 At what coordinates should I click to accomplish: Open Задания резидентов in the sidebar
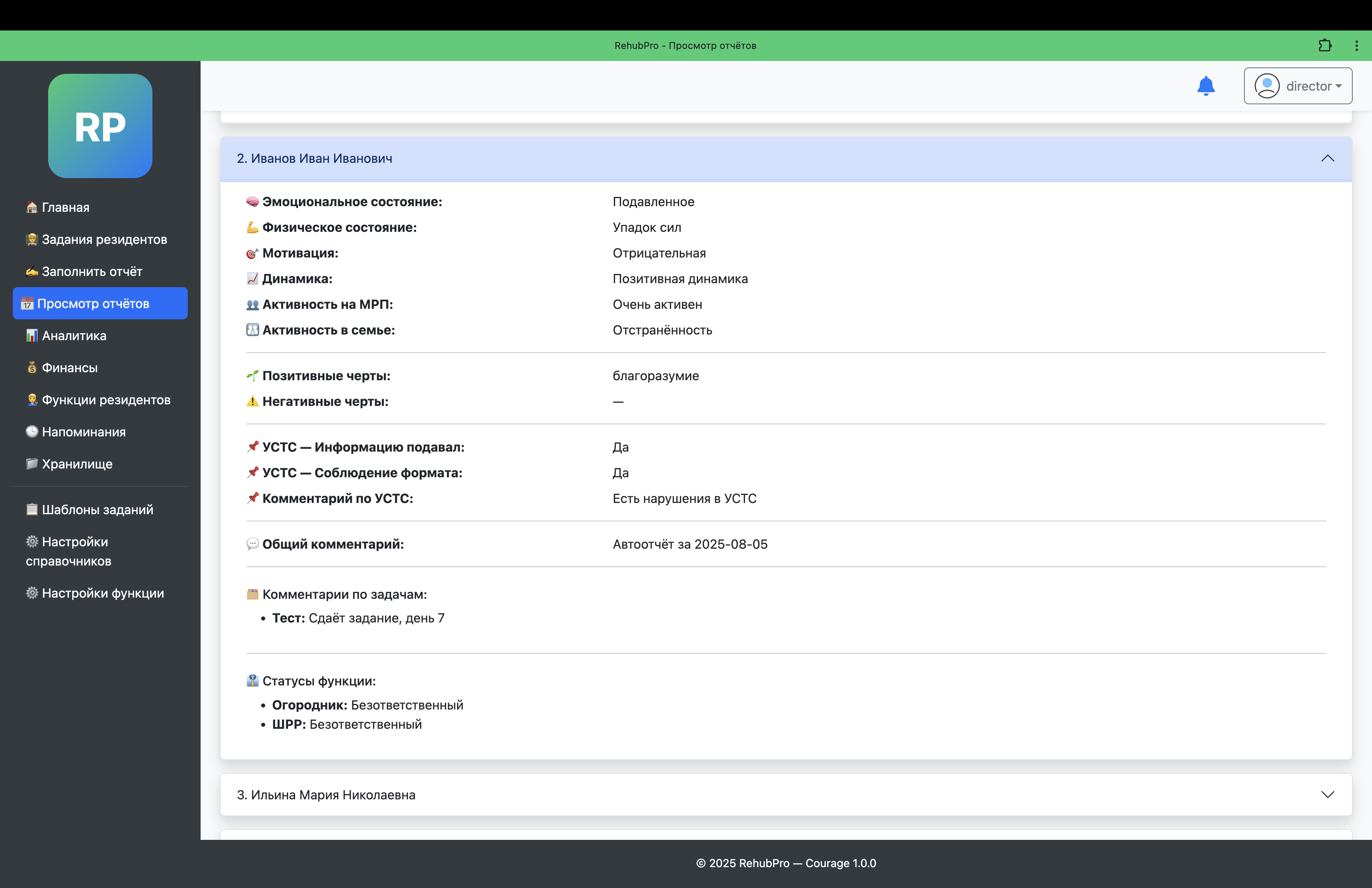point(104,239)
